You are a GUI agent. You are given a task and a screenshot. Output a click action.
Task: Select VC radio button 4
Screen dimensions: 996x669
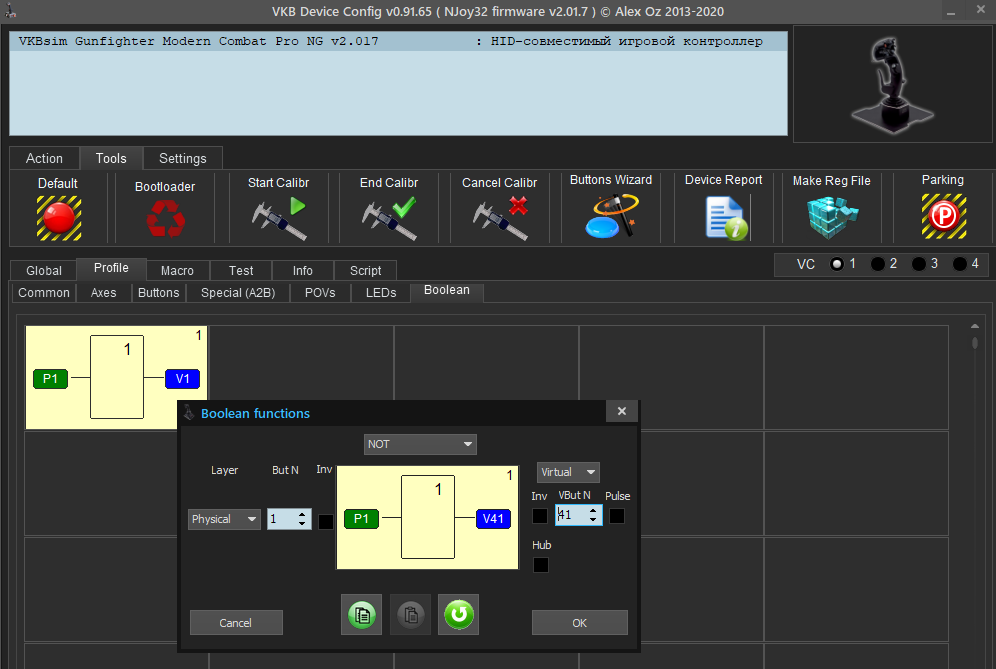[960, 264]
